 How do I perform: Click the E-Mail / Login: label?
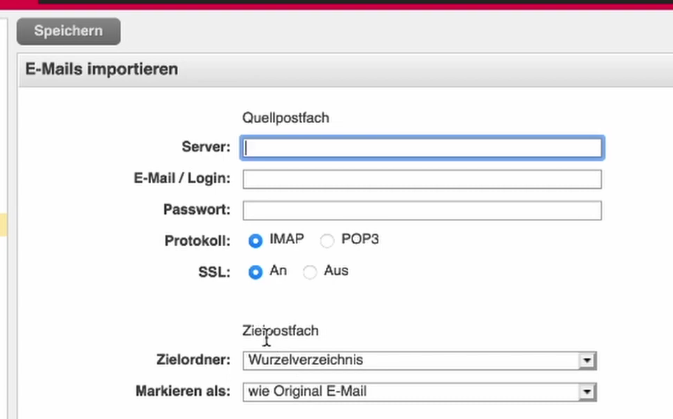tap(182, 178)
